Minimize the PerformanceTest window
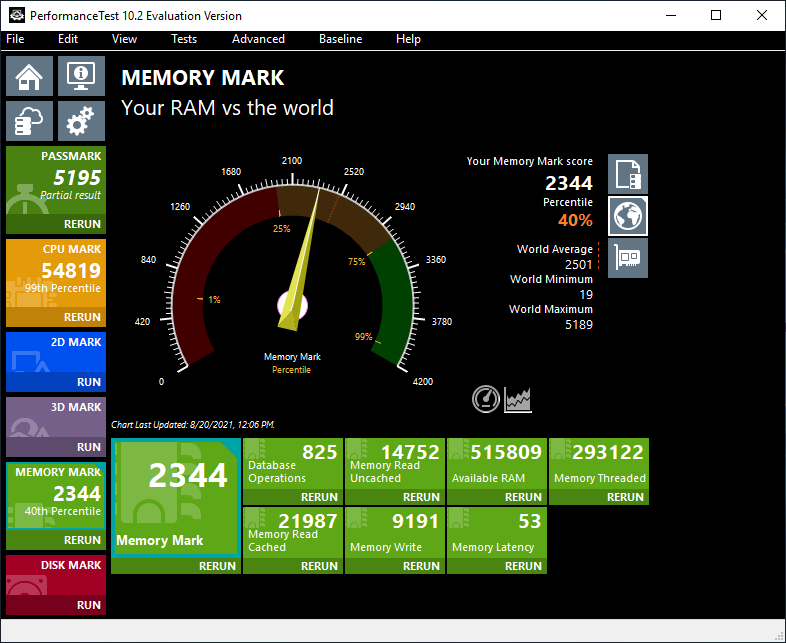 coord(671,15)
